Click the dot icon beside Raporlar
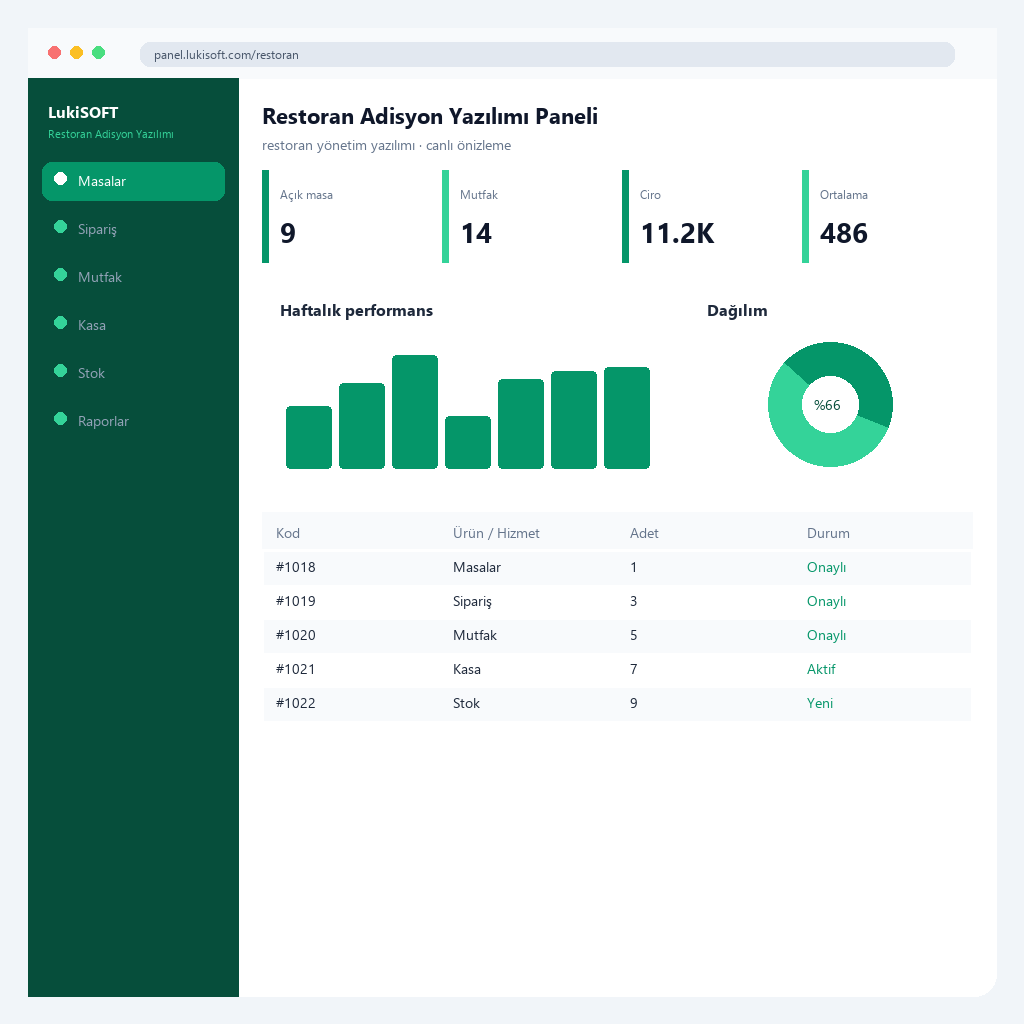The height and width of the screenshot is (1024, 1024). (x=60, y=419)
